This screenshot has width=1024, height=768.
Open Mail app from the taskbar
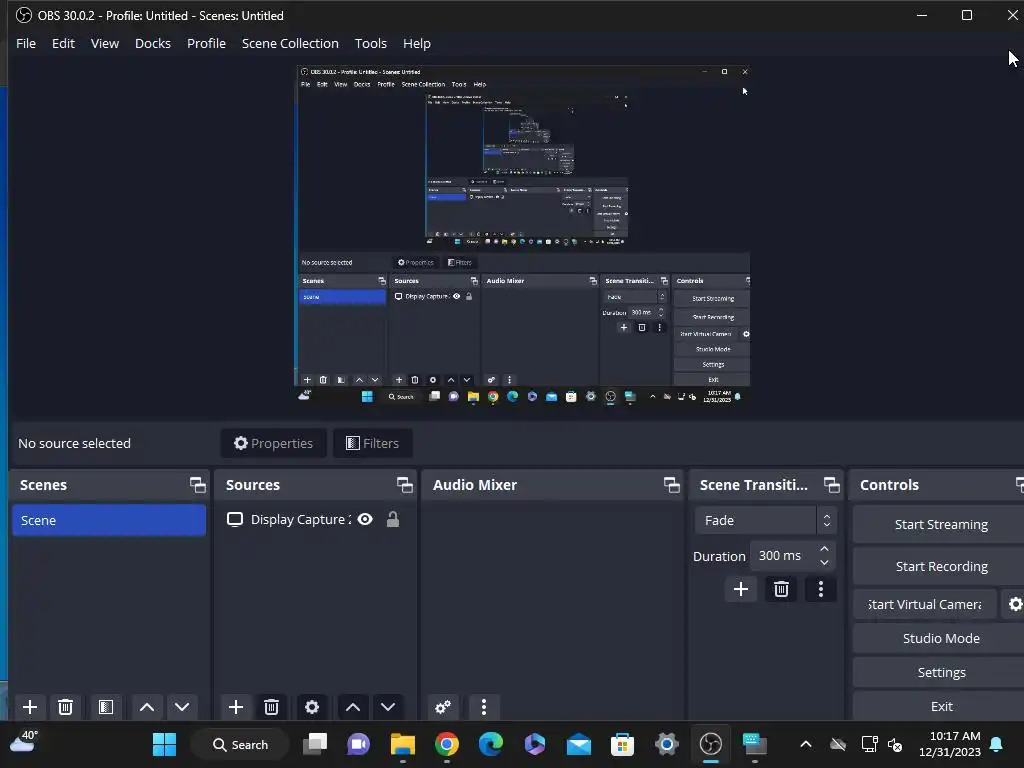coord(579,744)
